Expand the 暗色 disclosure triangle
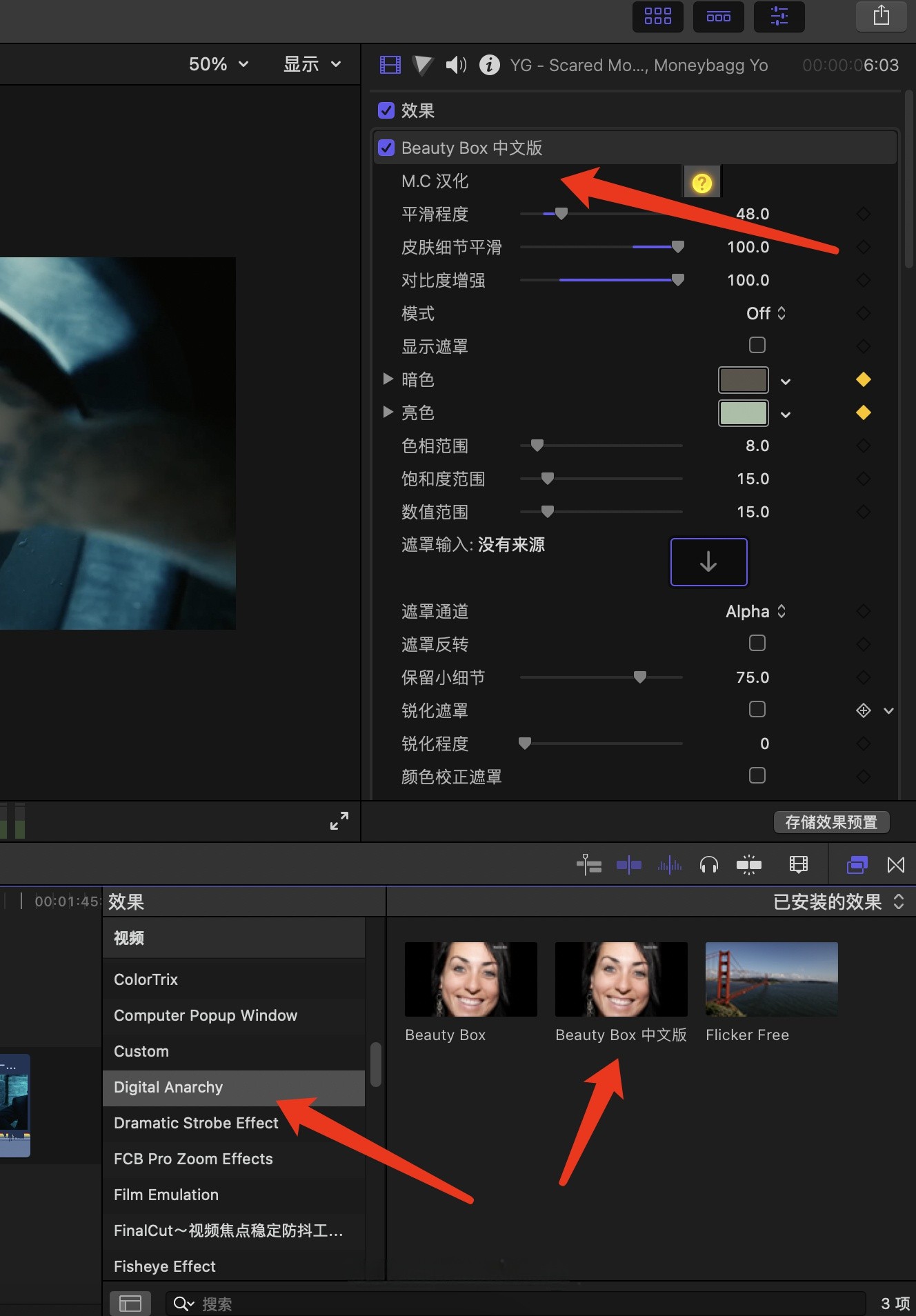 click(x=388, y=379)
